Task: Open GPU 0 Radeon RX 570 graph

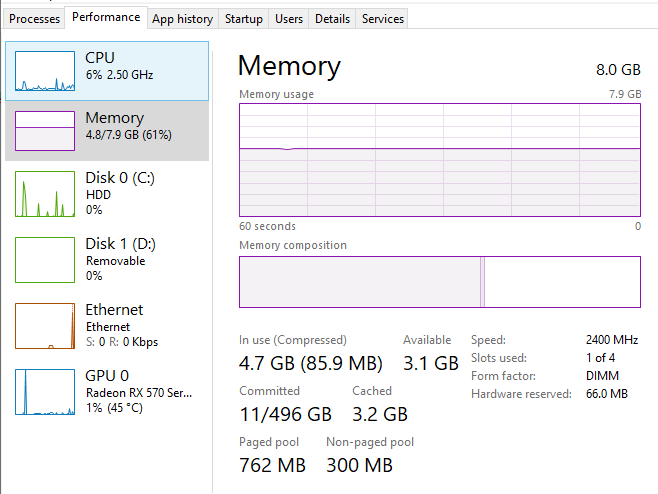Action: coord(45,392)
